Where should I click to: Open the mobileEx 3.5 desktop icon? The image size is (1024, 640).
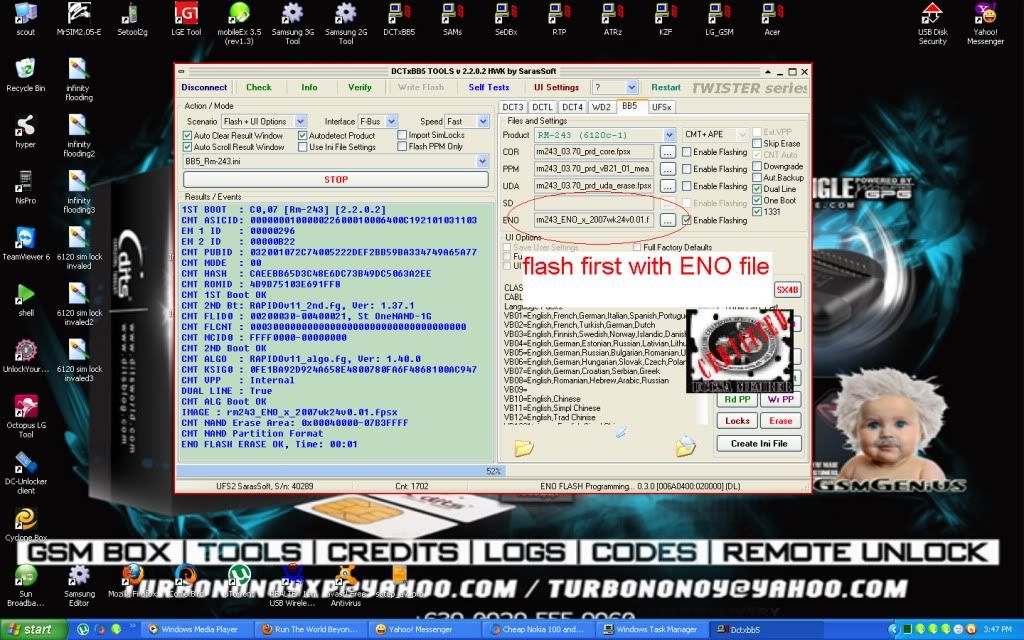pyautogui.click(x=239, y=23)
